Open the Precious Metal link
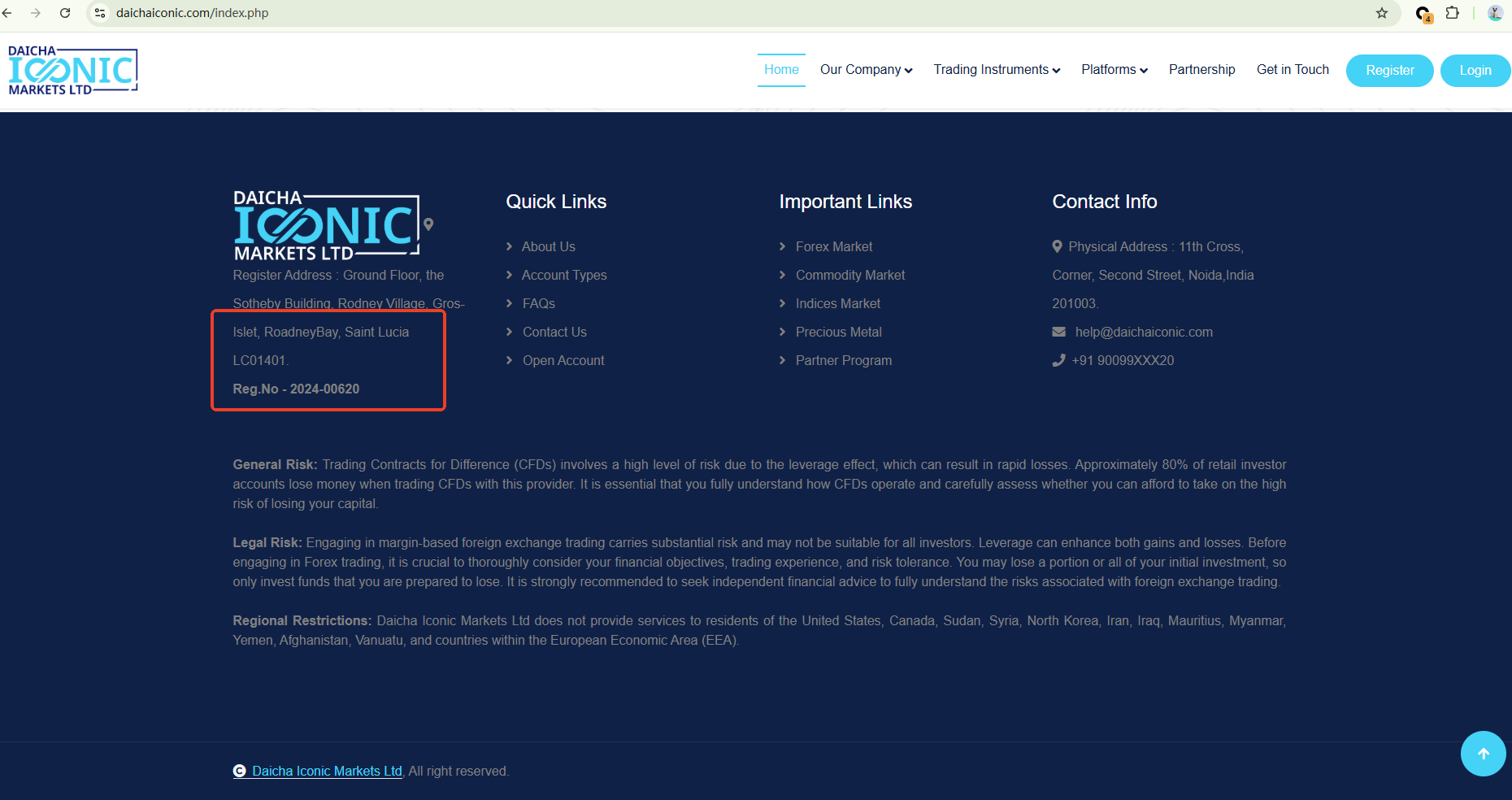Image resolution: width=1512 pixels, height=800 pixels. [x=839, y=332]
